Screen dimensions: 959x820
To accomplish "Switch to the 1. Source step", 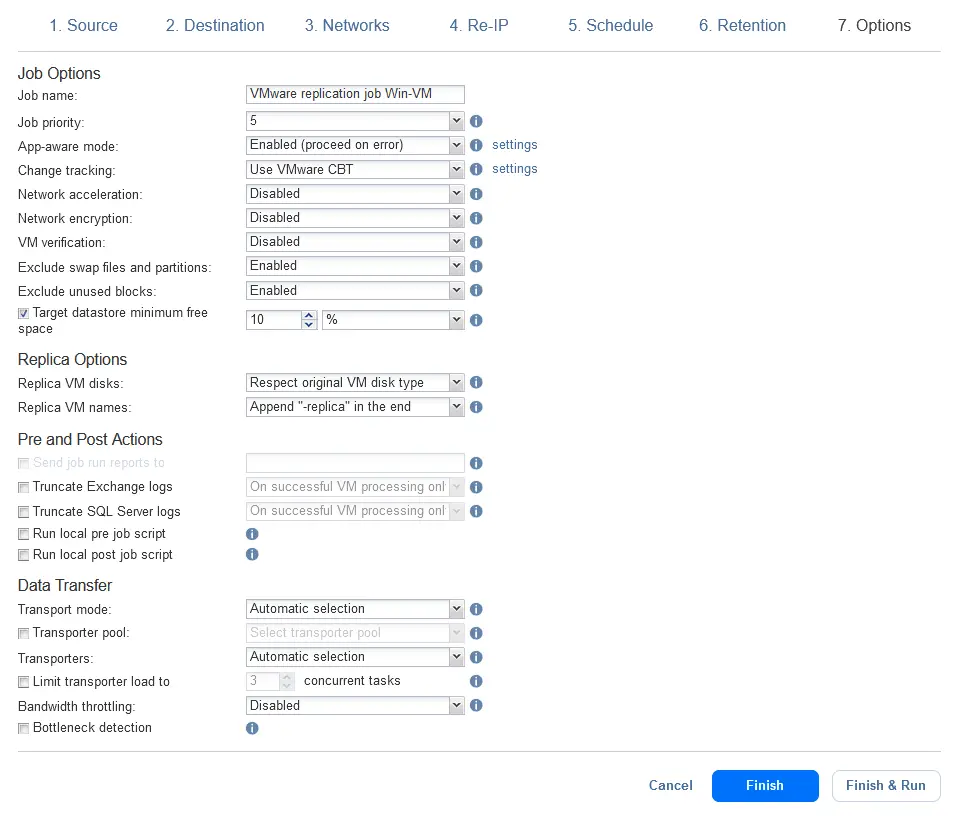I will point(83,26).
